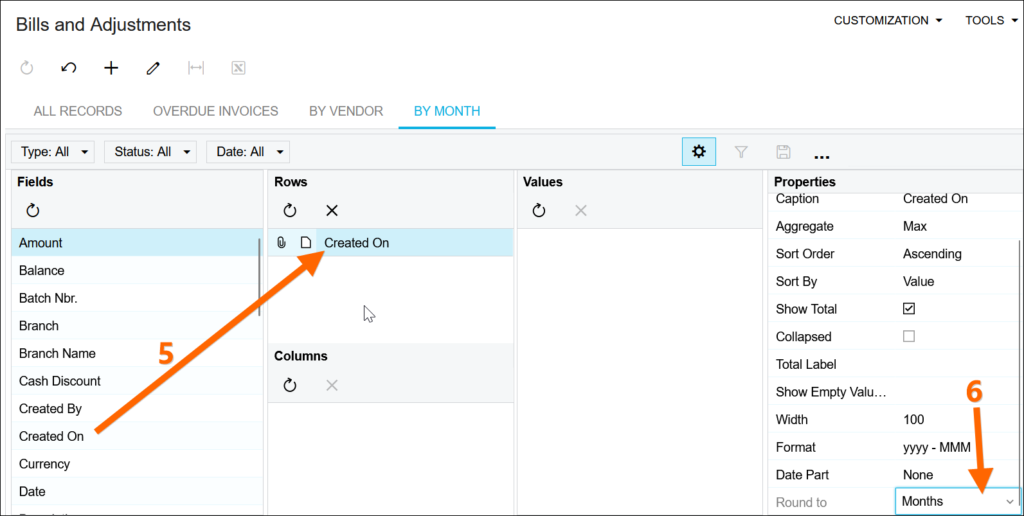Click the refresh icon in Fields panel
The height and width of the screenshot is (516, 1024).
point(33,211)
